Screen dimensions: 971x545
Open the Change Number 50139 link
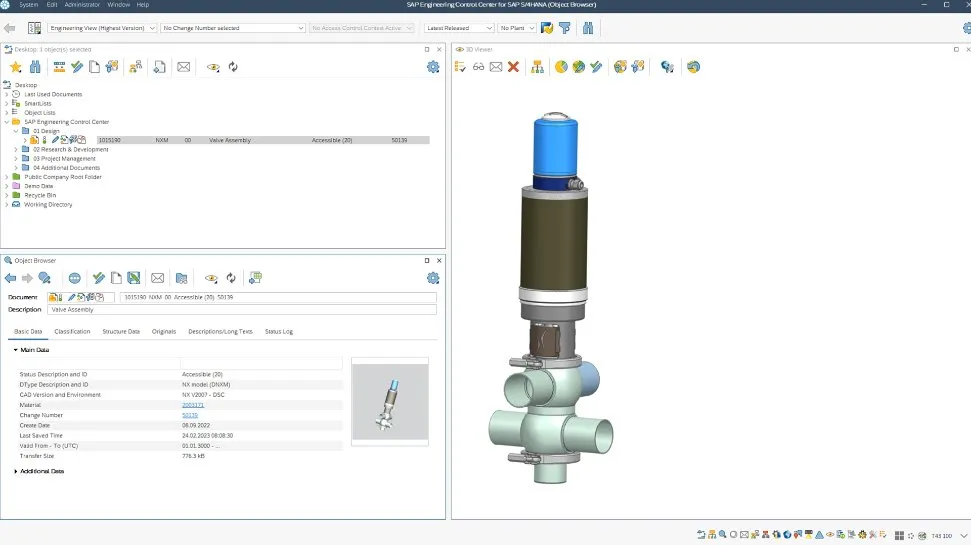190,415
